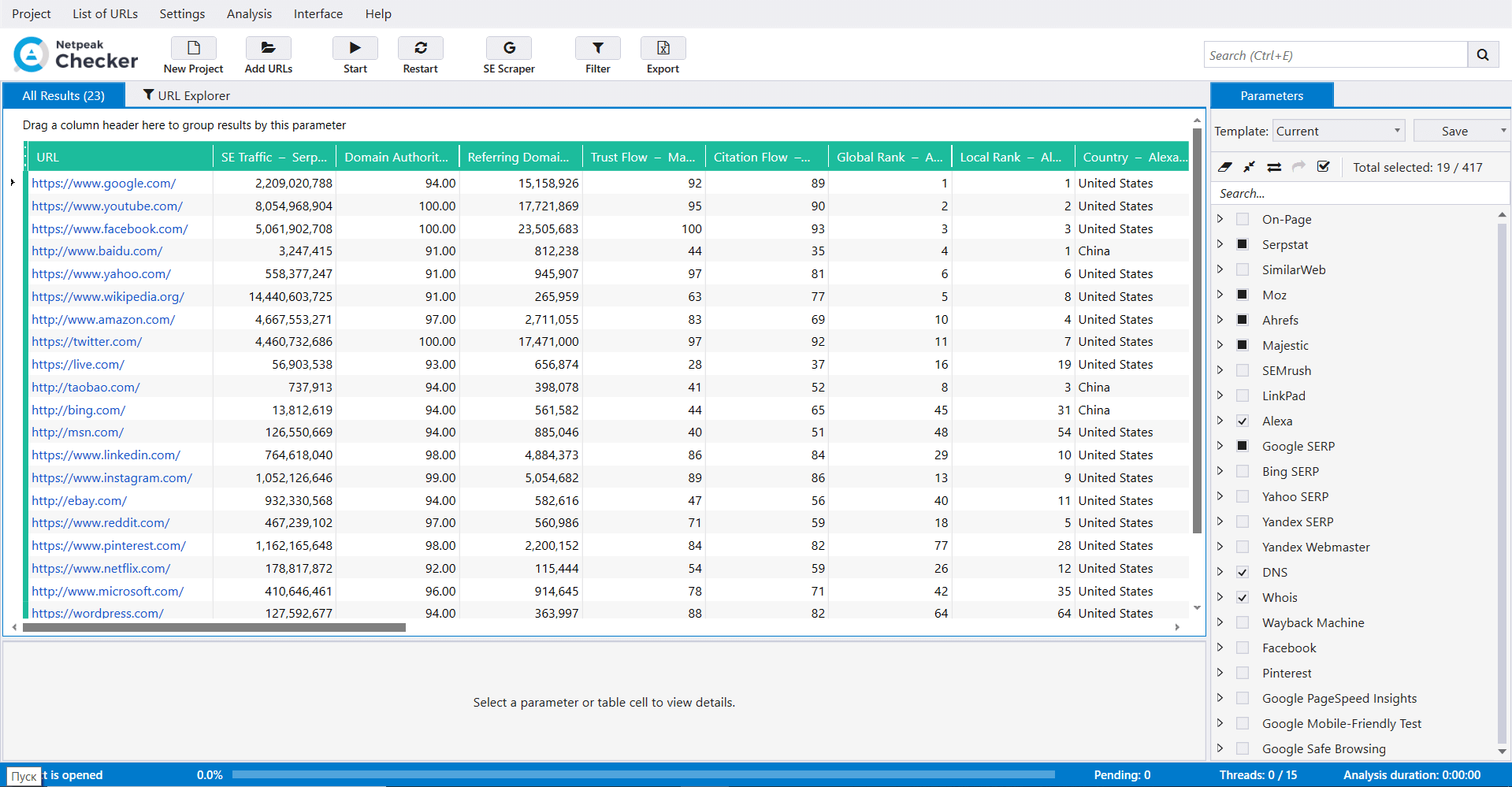Screen dimensions: 1512x787
Task: Click the magnifier search button
Action: pos(1483,55)
